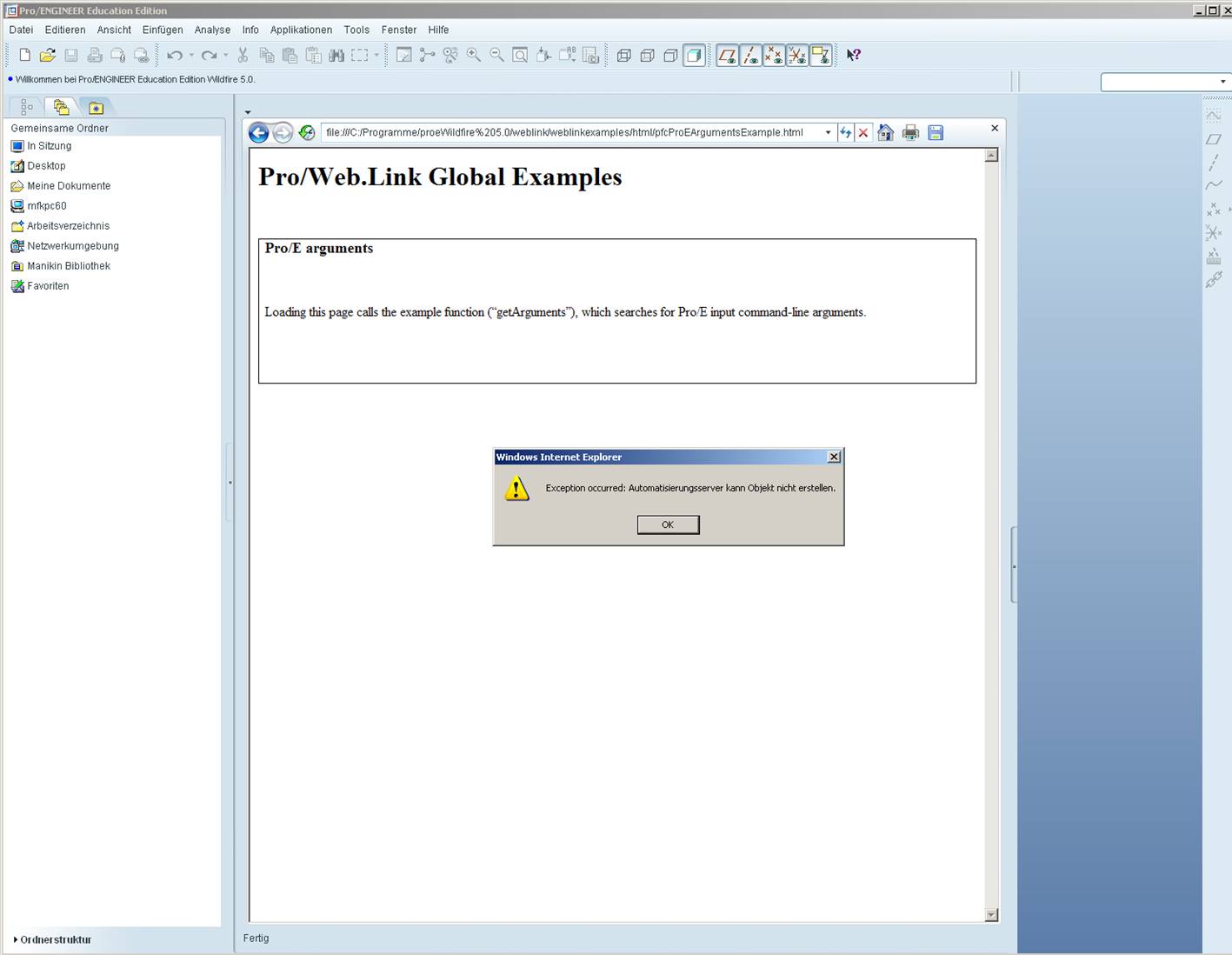Click the Print icon in the main toolbar
Viewport: 1232px width, 955px height.
[x=95, y=55]
